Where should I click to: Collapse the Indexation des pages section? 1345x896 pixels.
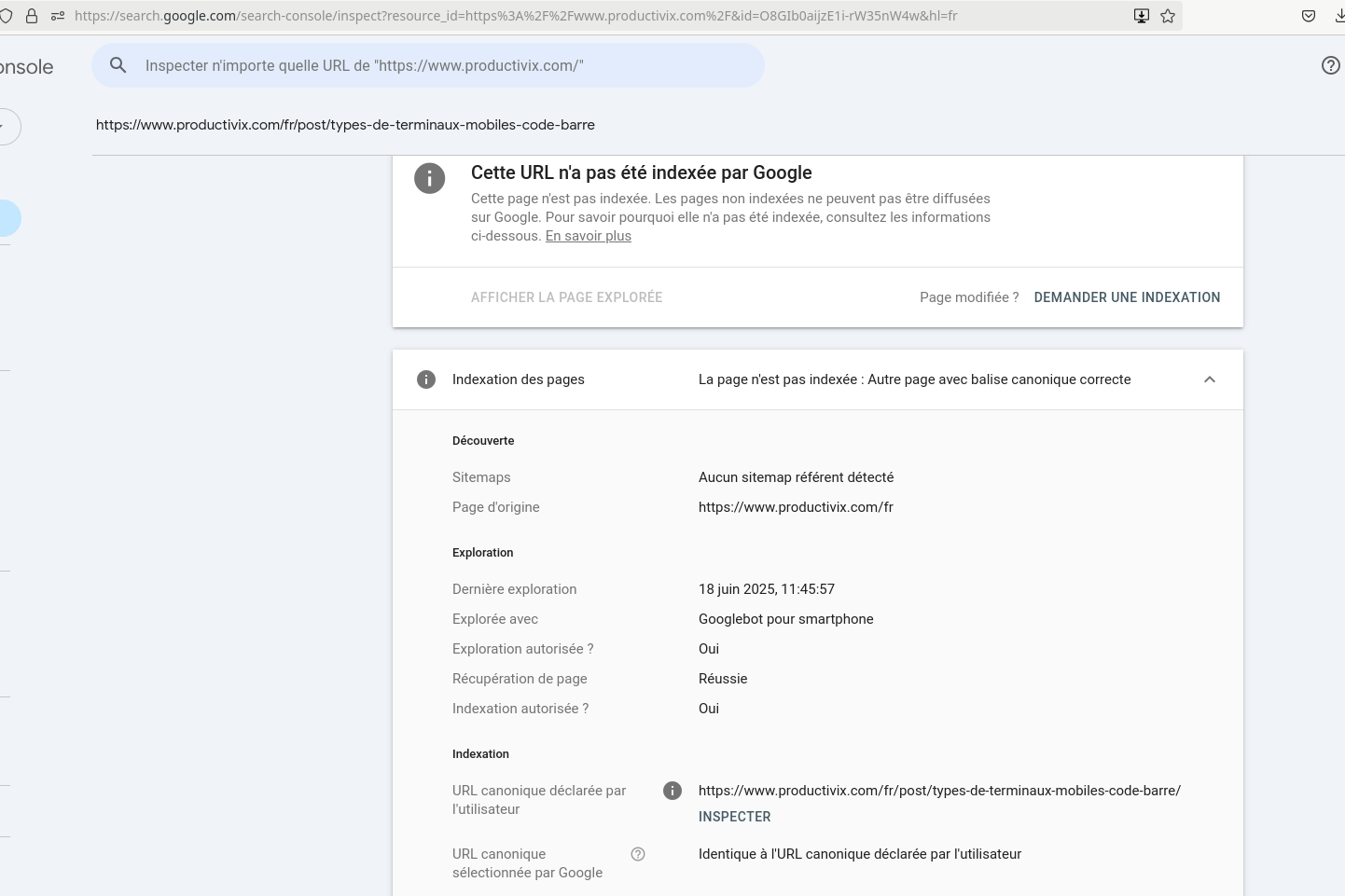(x=1210, y=379)
